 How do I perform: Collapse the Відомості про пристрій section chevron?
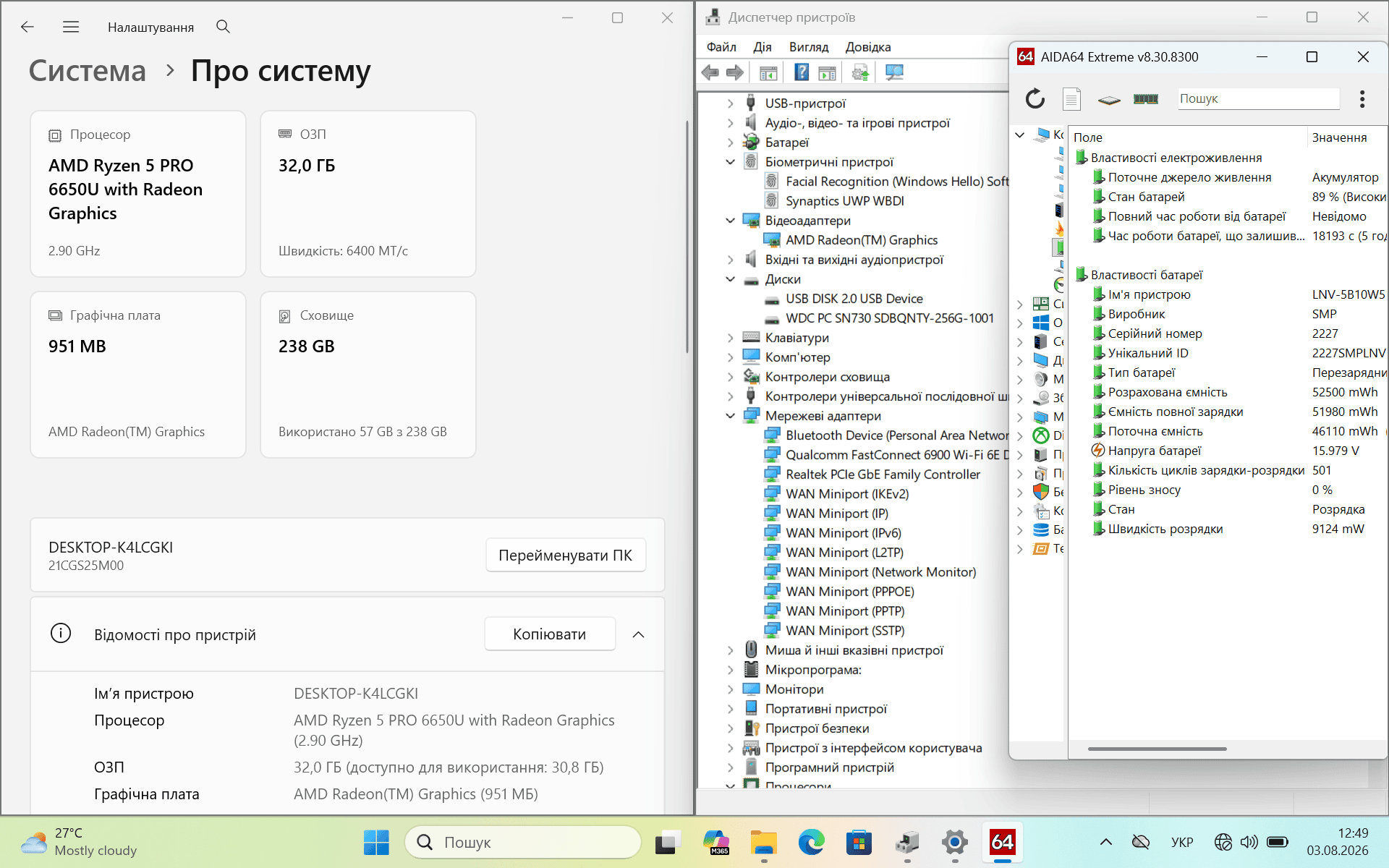pos(638,634)
